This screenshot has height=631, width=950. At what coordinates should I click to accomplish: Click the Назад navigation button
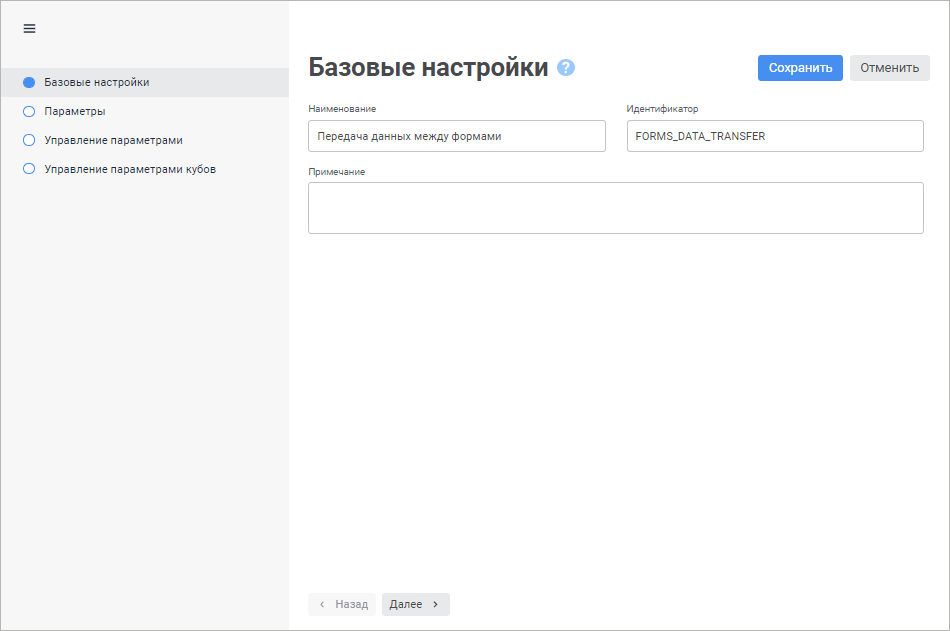pyautogui.click(x=343, y=604)
